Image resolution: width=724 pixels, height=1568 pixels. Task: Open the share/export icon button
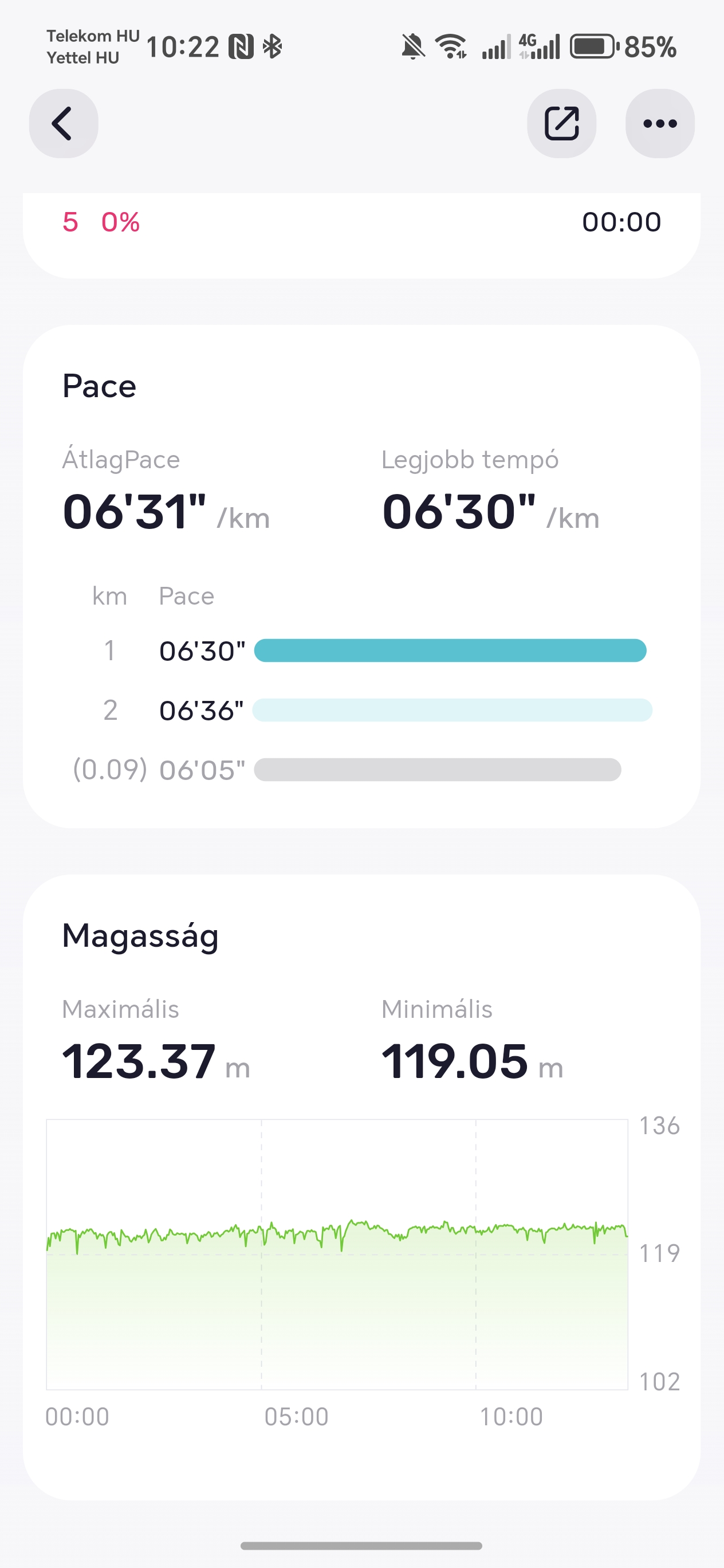coord(561,124)
